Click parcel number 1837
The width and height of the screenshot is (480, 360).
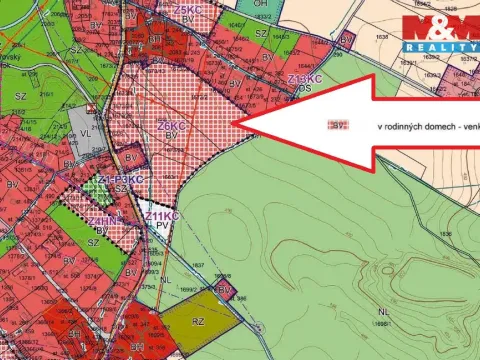198,265
